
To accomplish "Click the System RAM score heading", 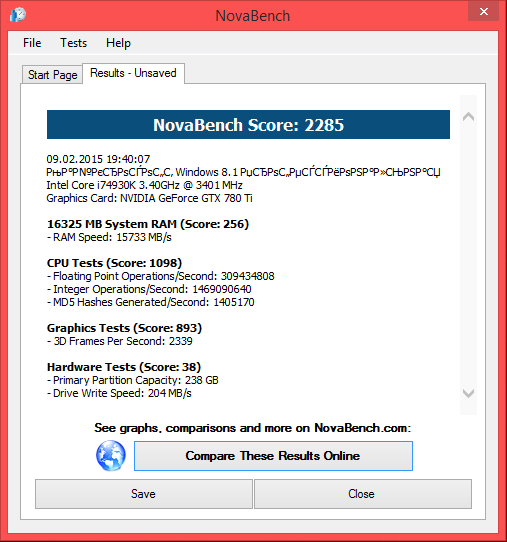I will 148,224.
